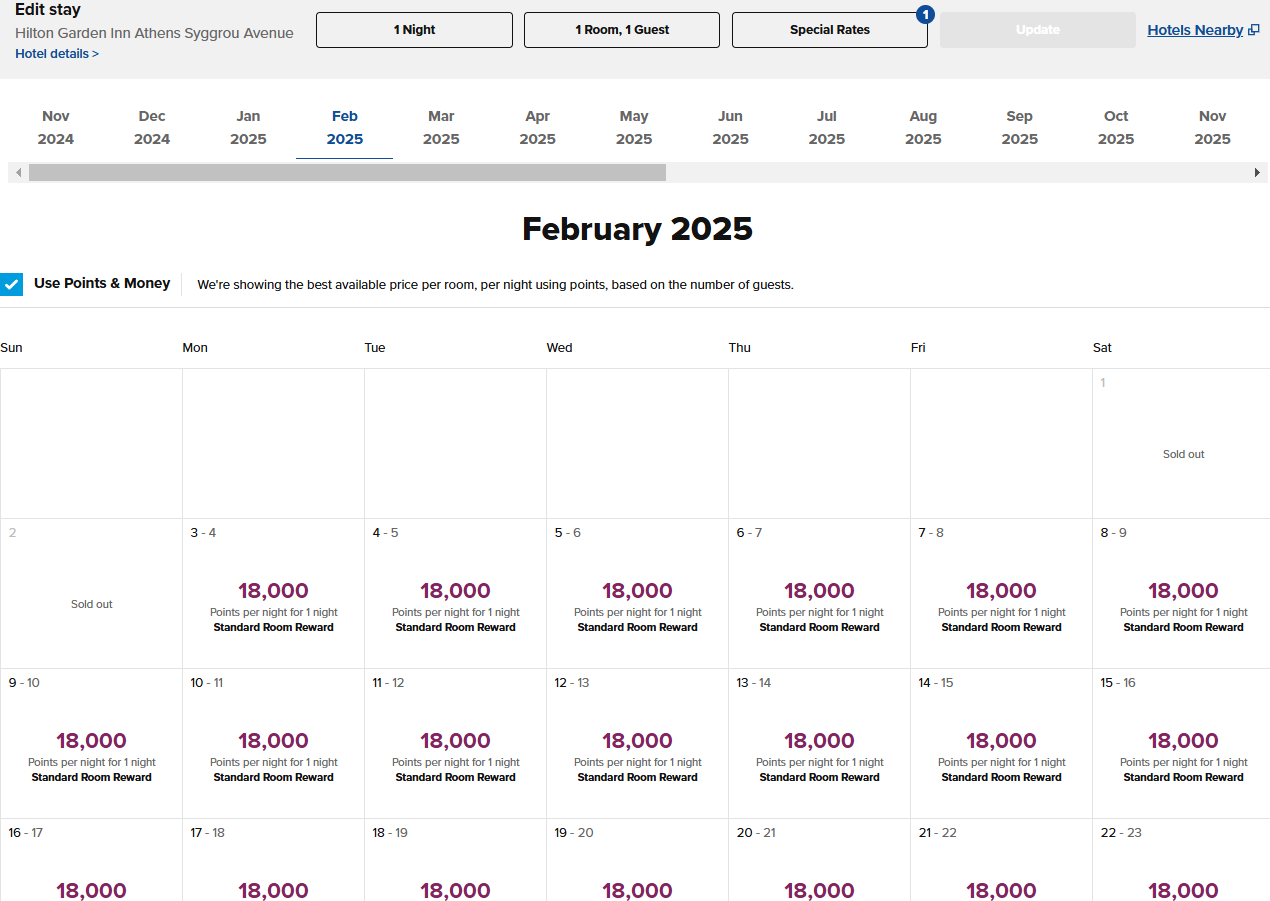
Task: Open the Hotels Nearby link
Action: tap(1195, 30)
